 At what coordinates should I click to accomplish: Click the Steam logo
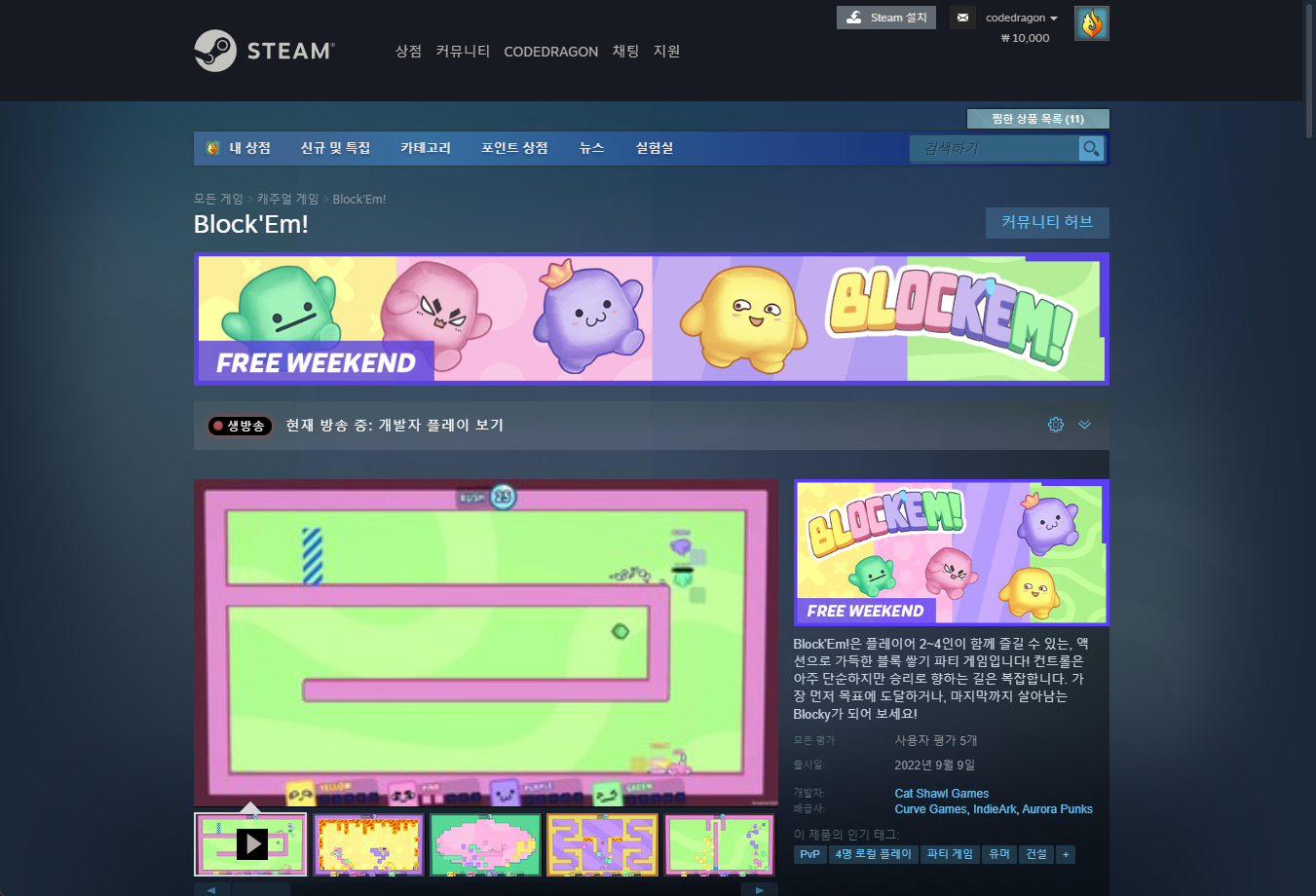tap(264, 51)
